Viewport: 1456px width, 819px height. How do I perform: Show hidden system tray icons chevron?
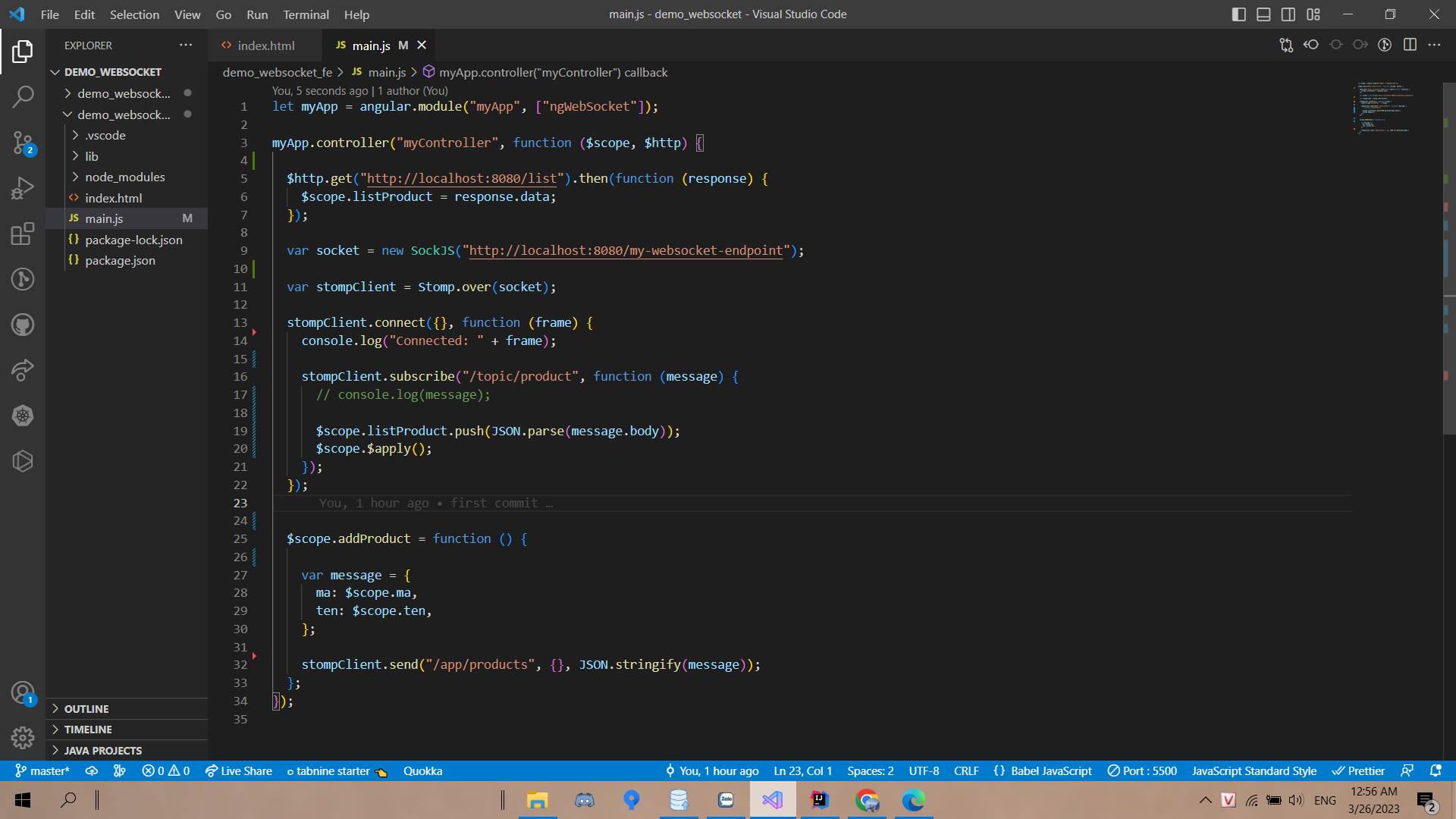1205,800
